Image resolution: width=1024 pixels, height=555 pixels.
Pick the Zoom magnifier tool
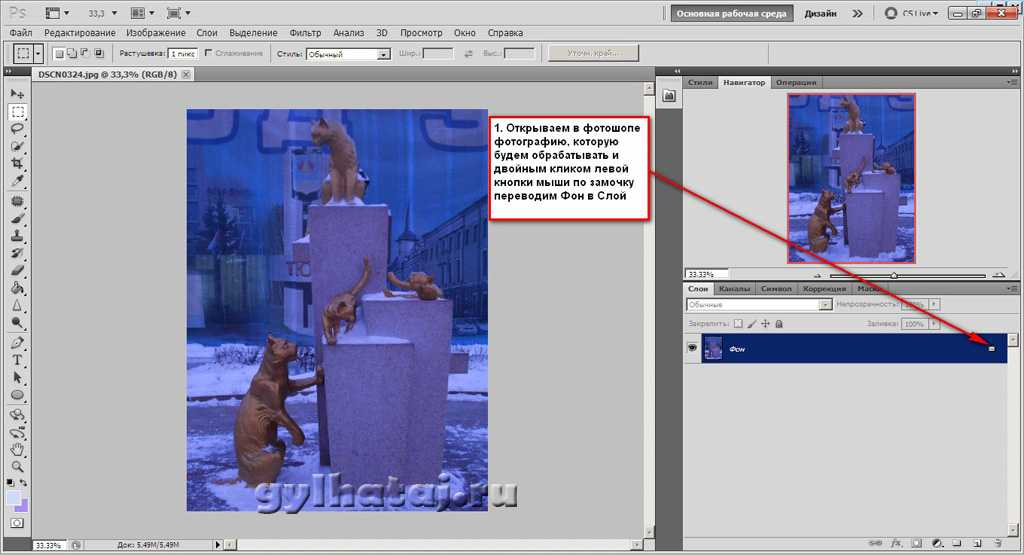(x=17, y=466)
